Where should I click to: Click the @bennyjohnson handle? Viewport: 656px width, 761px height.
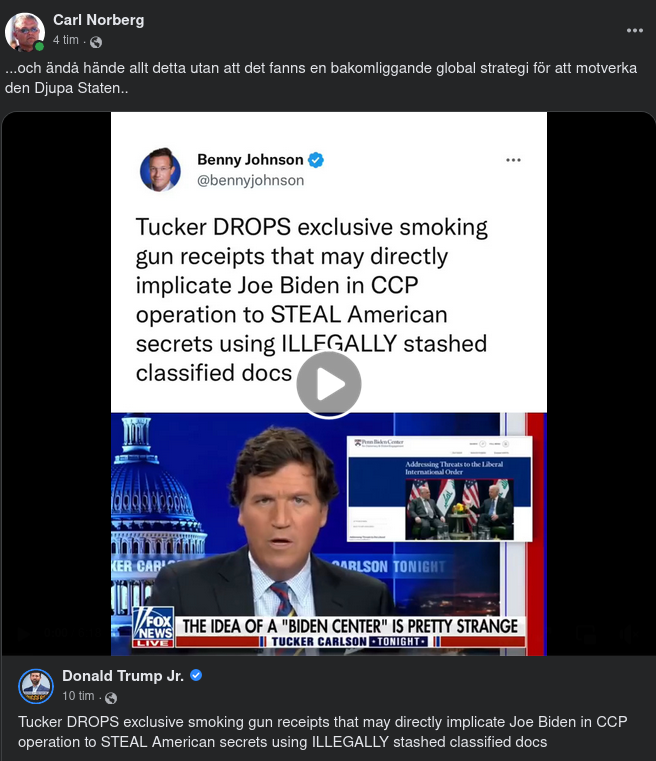coord(250,181)
